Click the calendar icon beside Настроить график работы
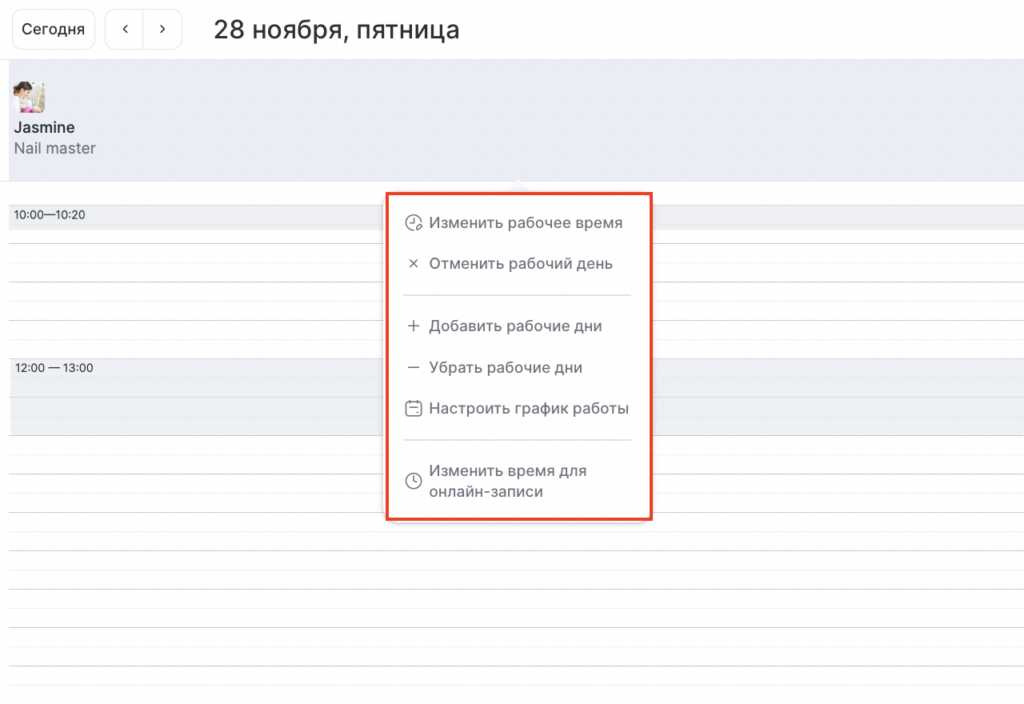 [413, 408]
